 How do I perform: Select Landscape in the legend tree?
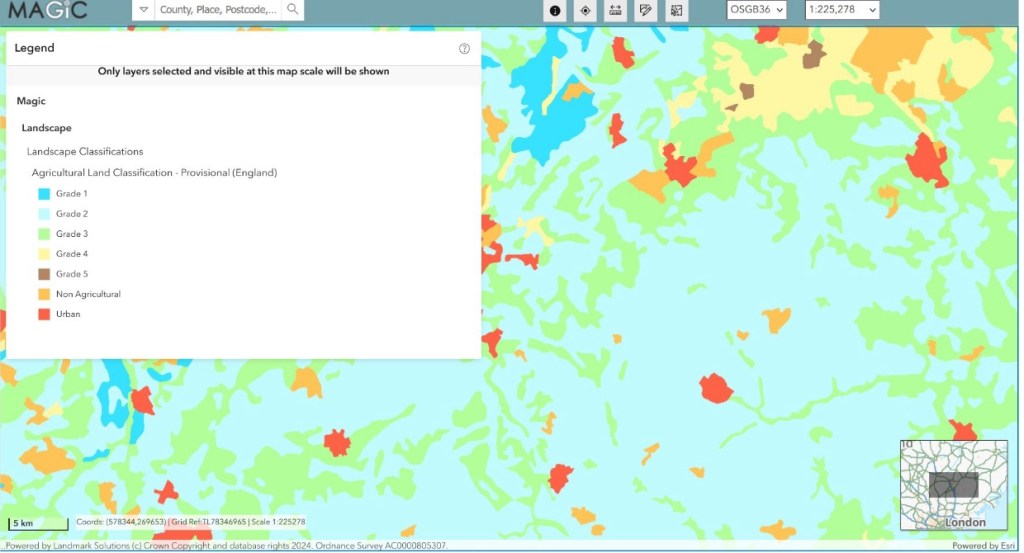coord(46,128)
